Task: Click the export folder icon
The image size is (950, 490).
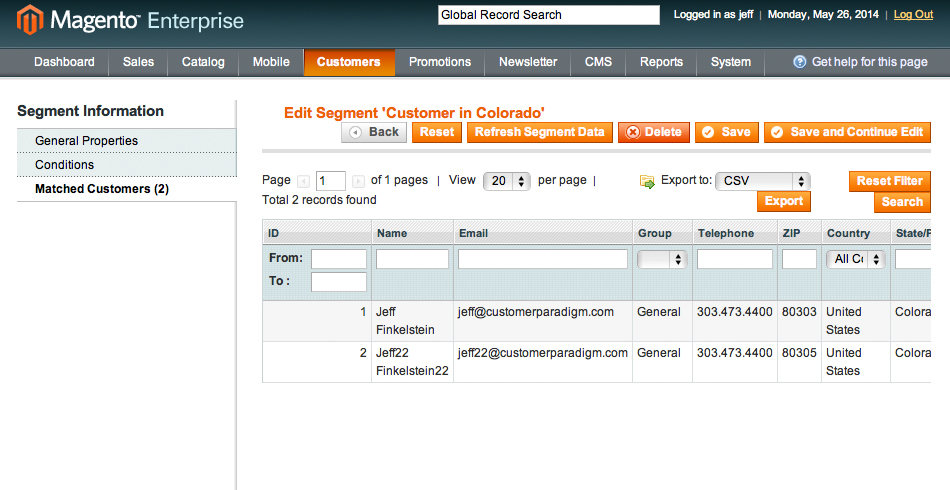Action: pos(648,181)
